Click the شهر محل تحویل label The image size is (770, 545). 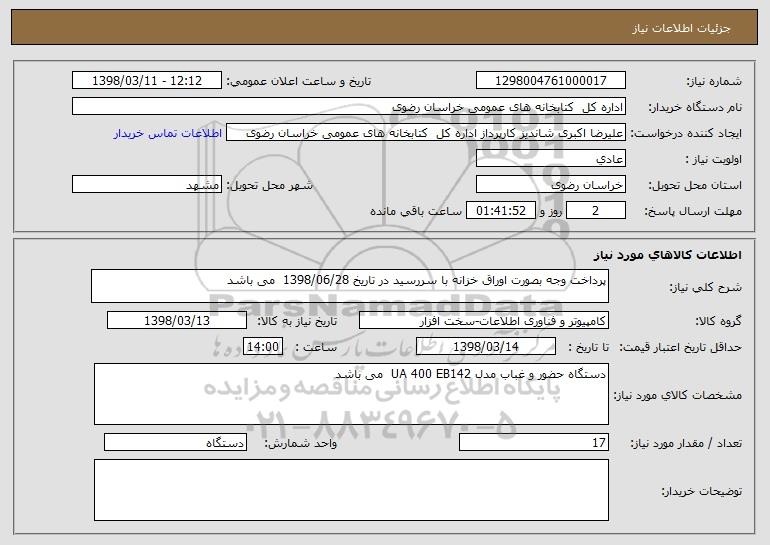coord(269,186)
